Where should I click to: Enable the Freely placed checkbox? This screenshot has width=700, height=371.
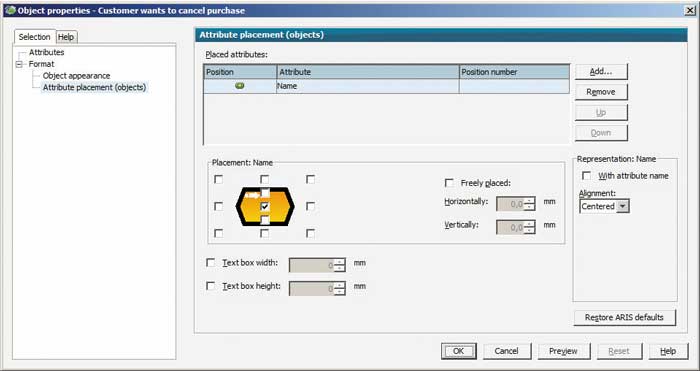point(449,183)
